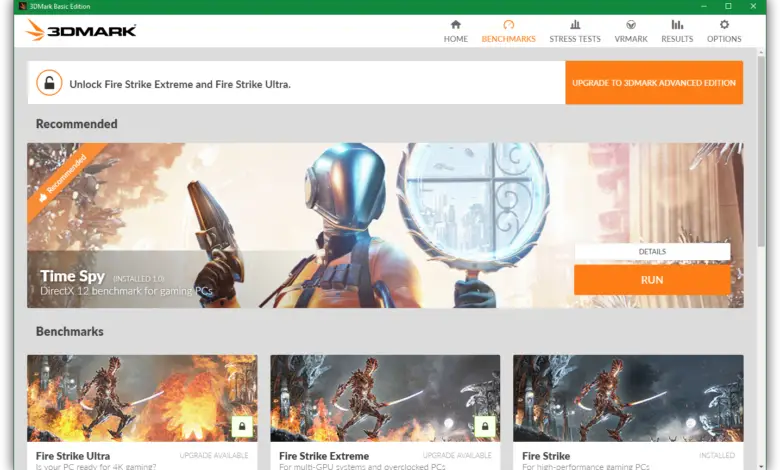780x470 pixels.
Task: Click the Recommended ribbon on Time Spy banner
Action: pos(65,179)
